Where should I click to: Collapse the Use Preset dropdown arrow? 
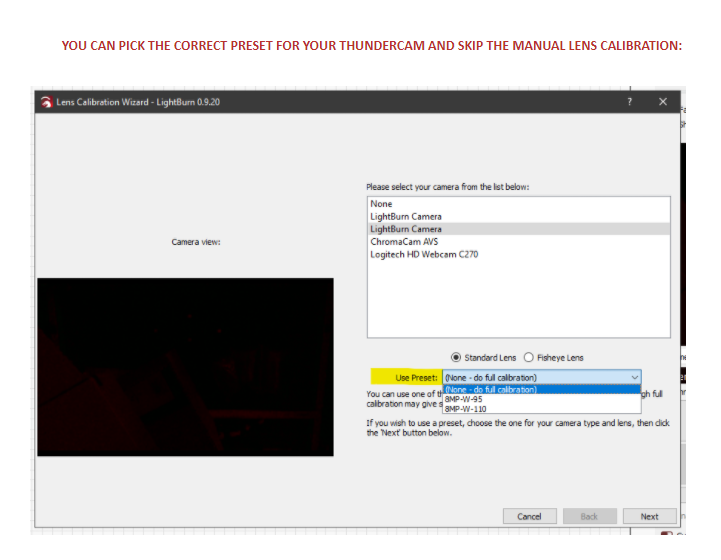click(x=635, y=377)
